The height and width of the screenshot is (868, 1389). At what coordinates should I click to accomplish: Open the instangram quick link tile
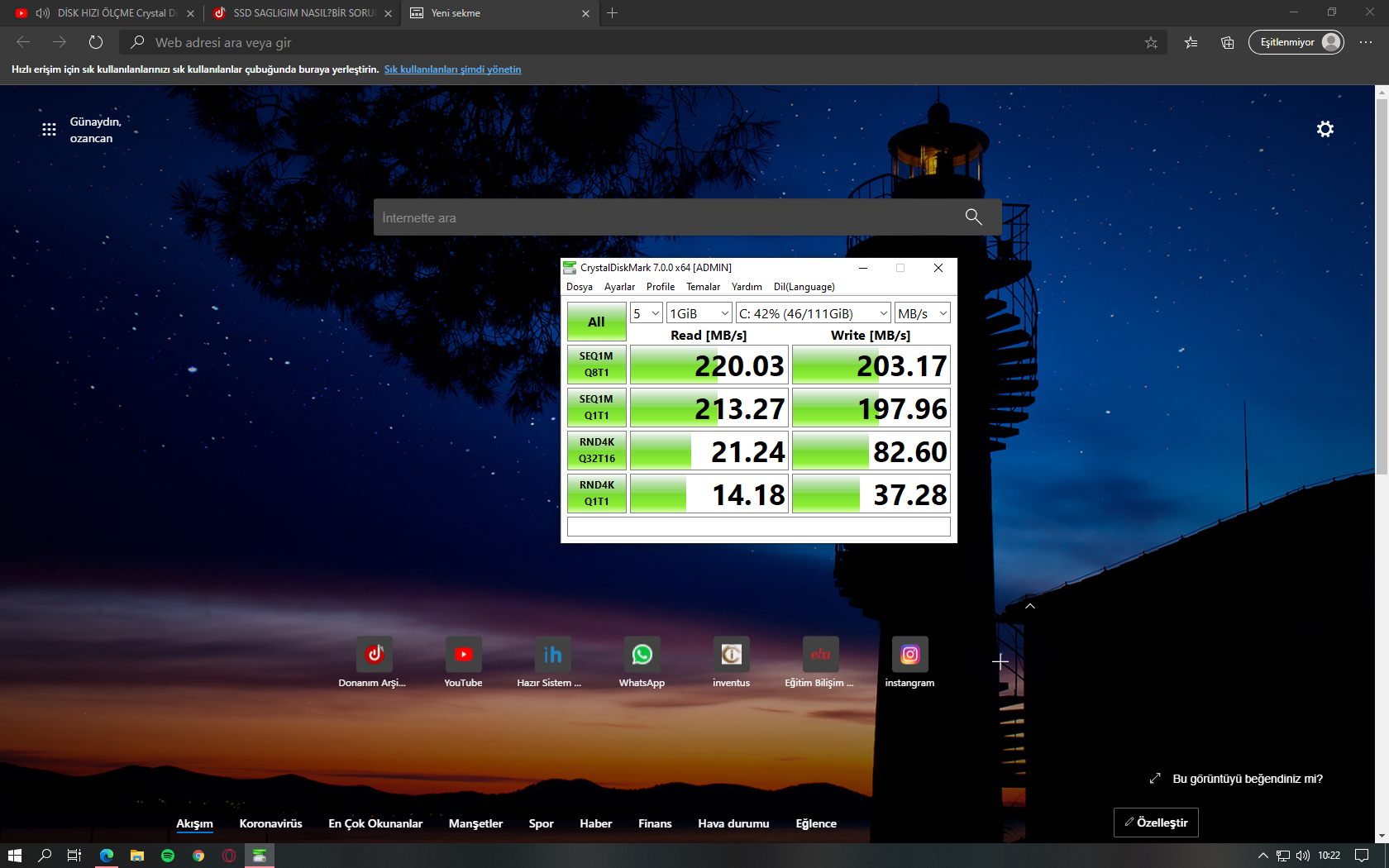point(909,655)
